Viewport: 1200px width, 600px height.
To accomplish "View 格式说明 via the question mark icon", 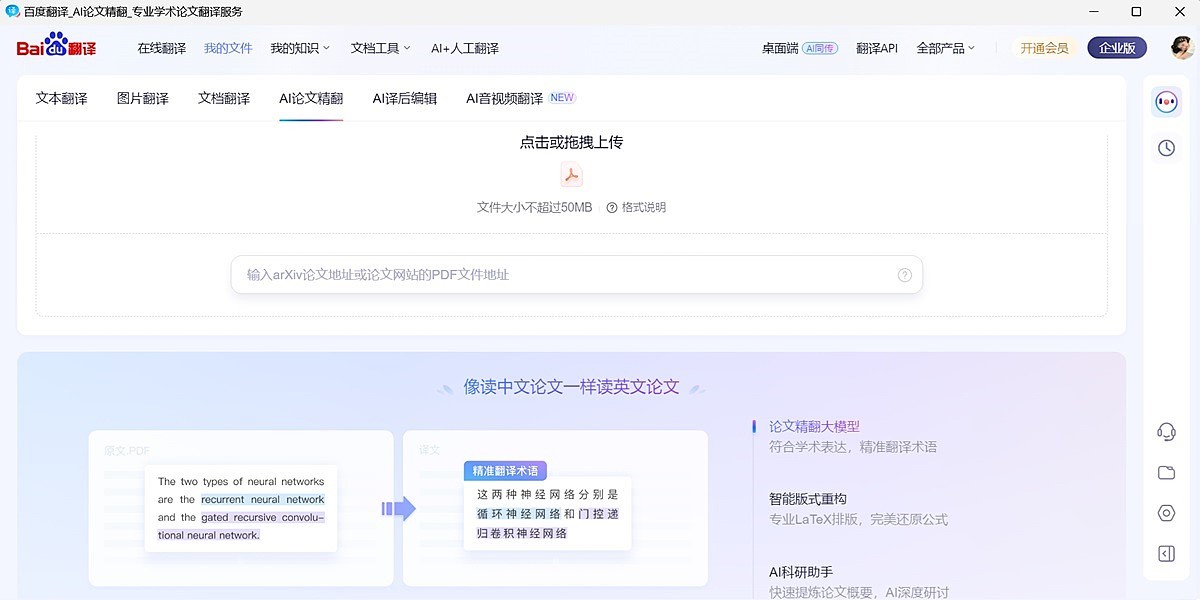I will coord(611,207).
